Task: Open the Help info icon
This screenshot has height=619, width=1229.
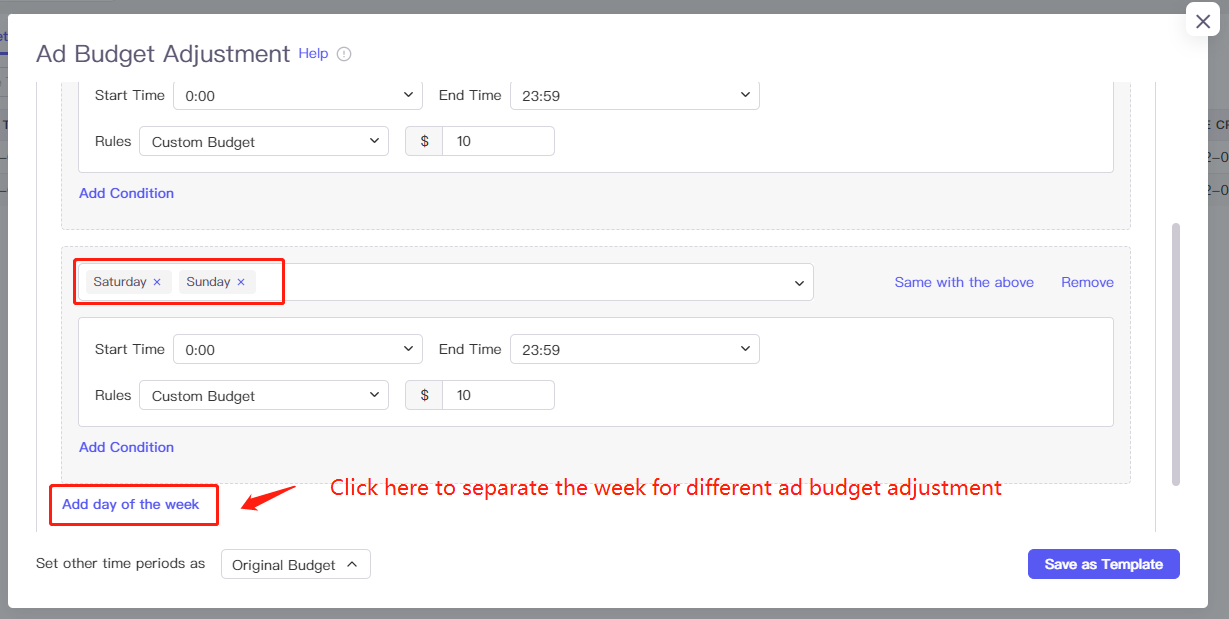Action: point(343,54)
